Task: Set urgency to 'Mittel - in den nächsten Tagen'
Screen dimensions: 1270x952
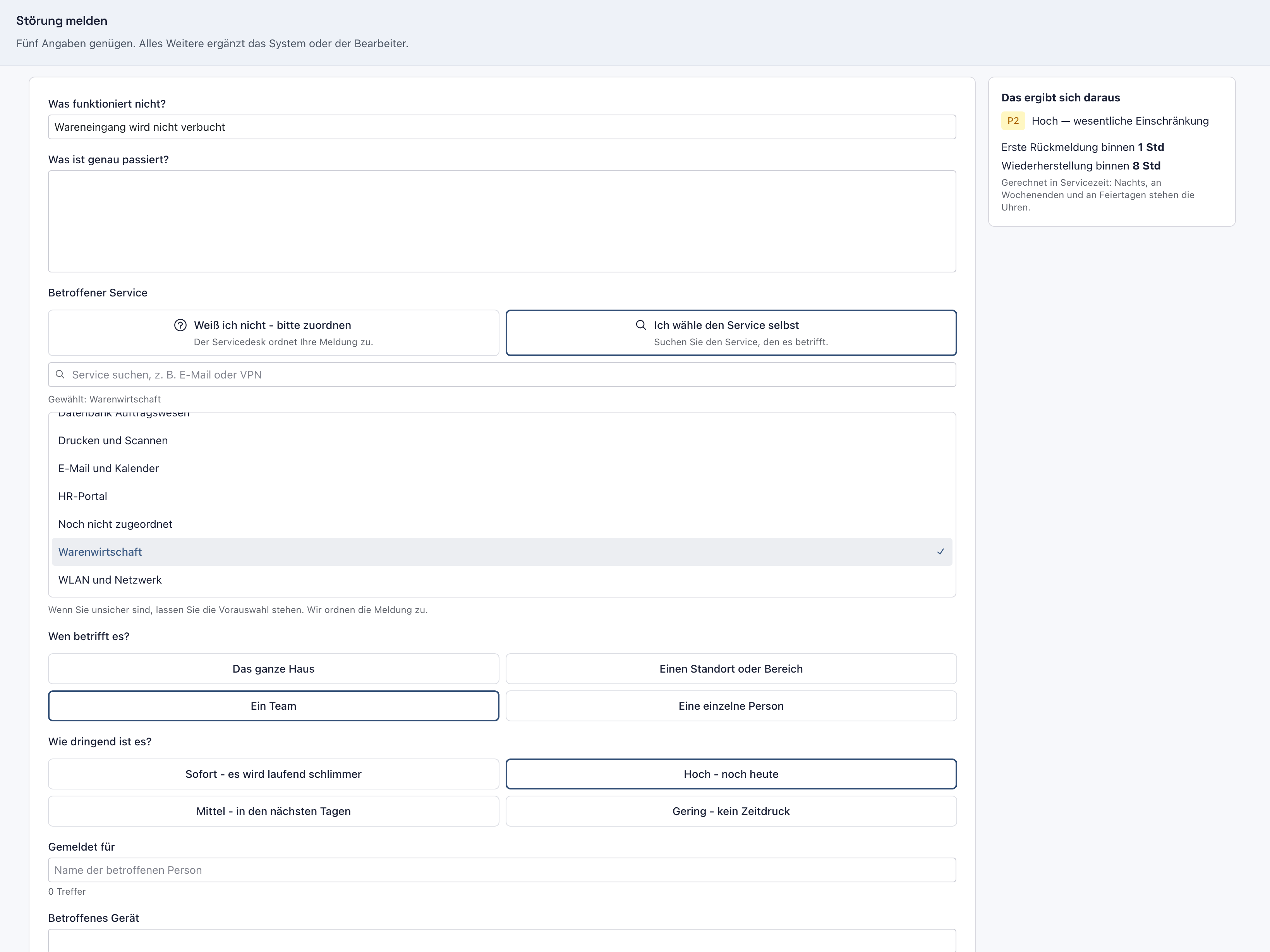Action: 273,812
